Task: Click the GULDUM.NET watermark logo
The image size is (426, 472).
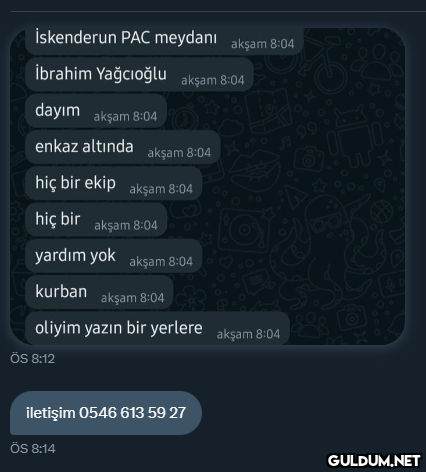Action: [x=374, y=461]
